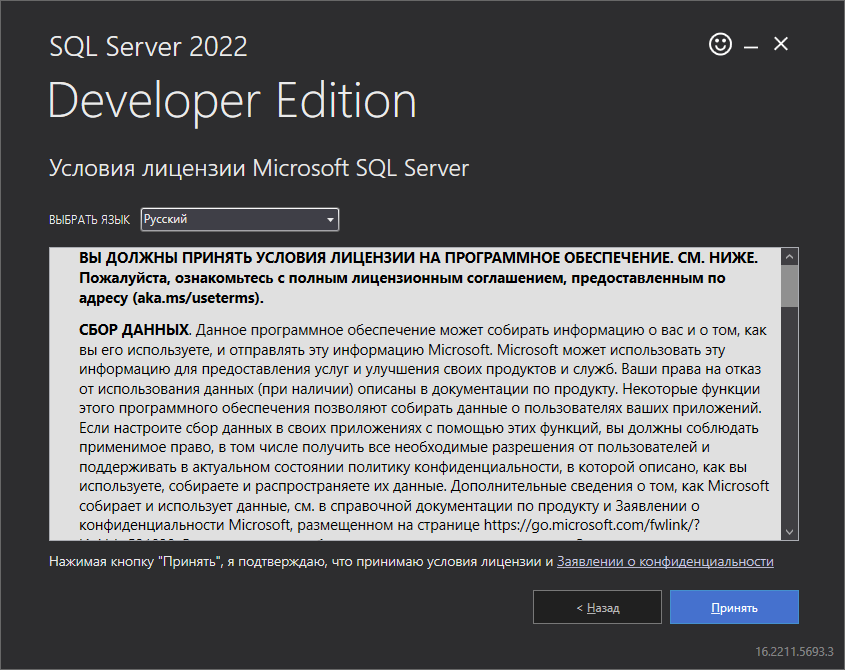The width and height of the screenshot is (845, 670).
Task: Click the arrow on the language combo box
Action: [330, 219]
